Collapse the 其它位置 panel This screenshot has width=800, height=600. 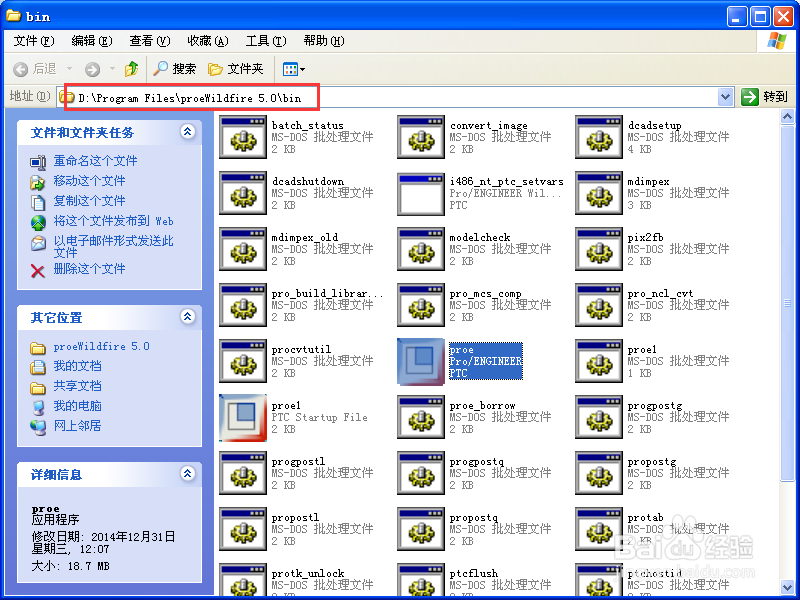click(x=187, y=317)
